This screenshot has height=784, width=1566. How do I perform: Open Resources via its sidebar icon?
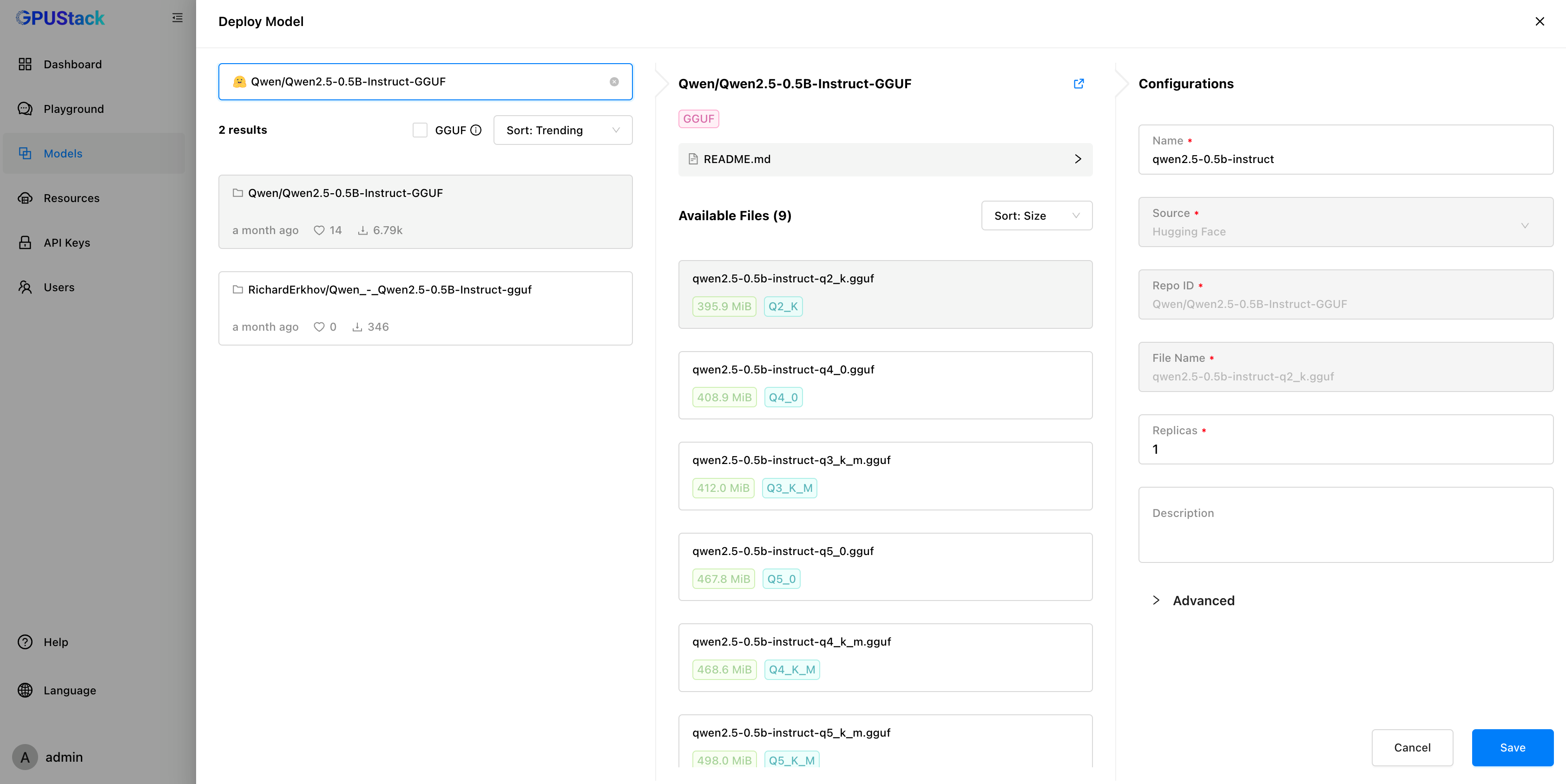(x=25, y=197)
